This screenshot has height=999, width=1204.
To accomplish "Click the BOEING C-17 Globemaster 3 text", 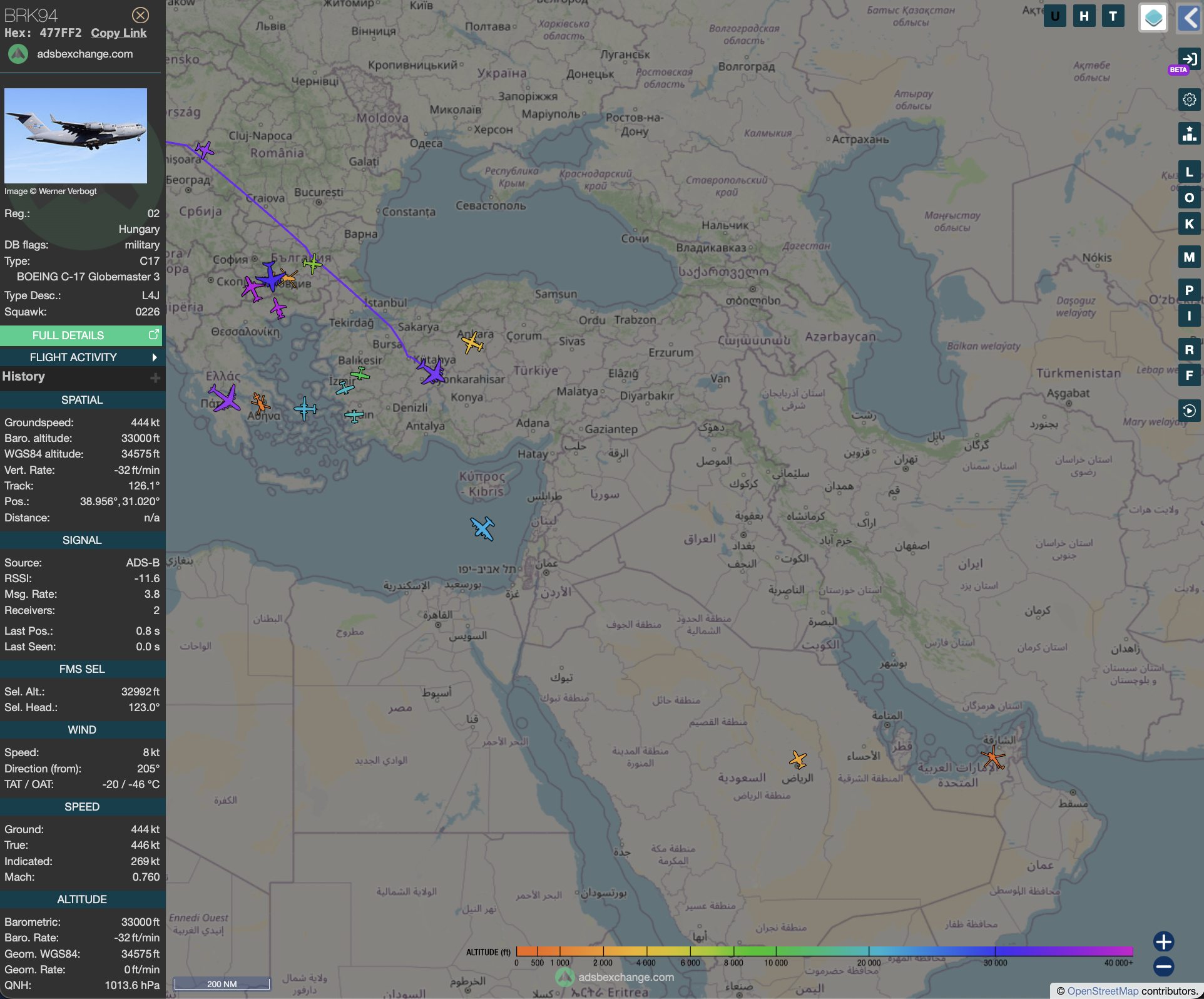I will (x=88, y=277).
